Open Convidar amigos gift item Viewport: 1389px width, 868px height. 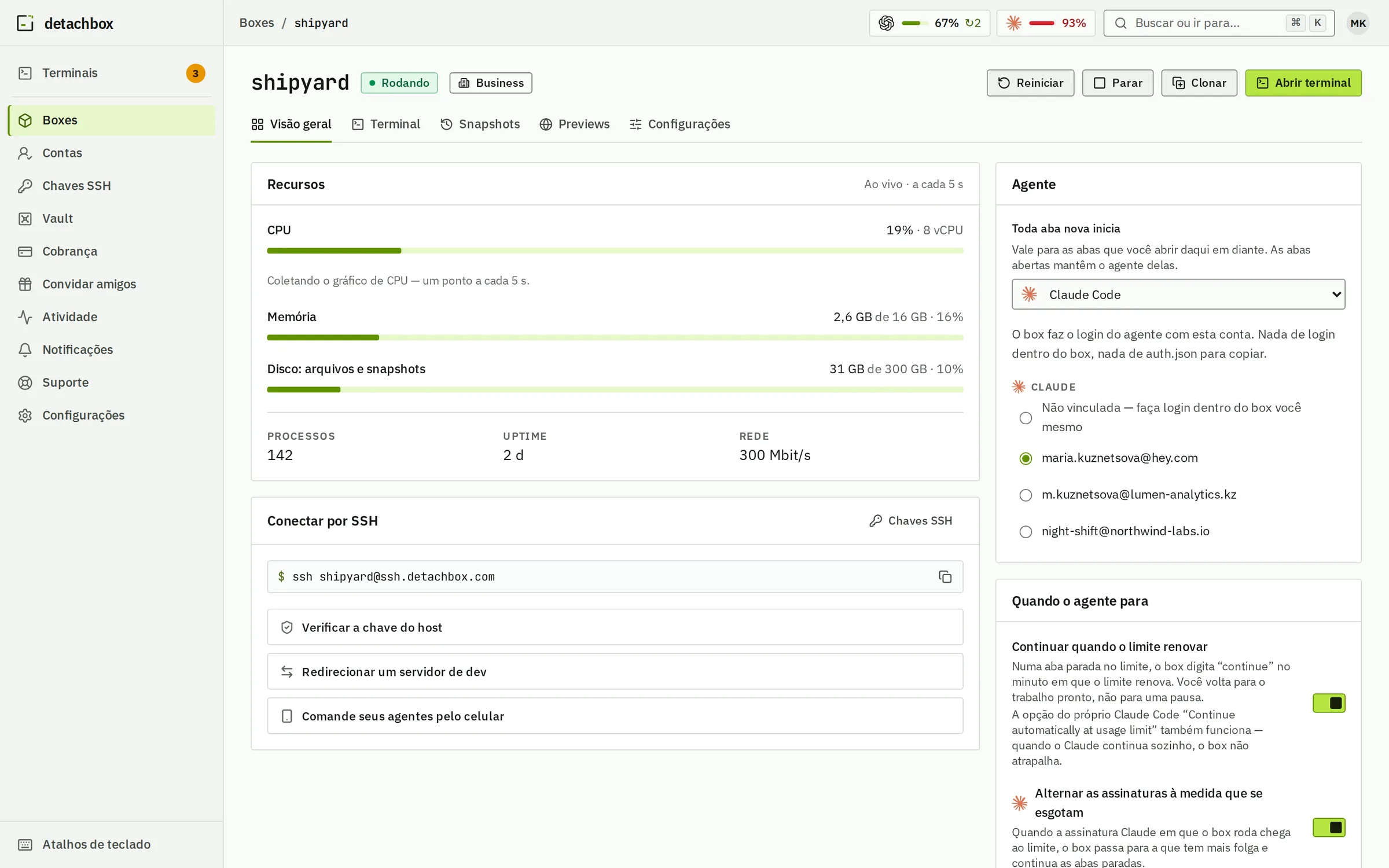click(112, 284)
